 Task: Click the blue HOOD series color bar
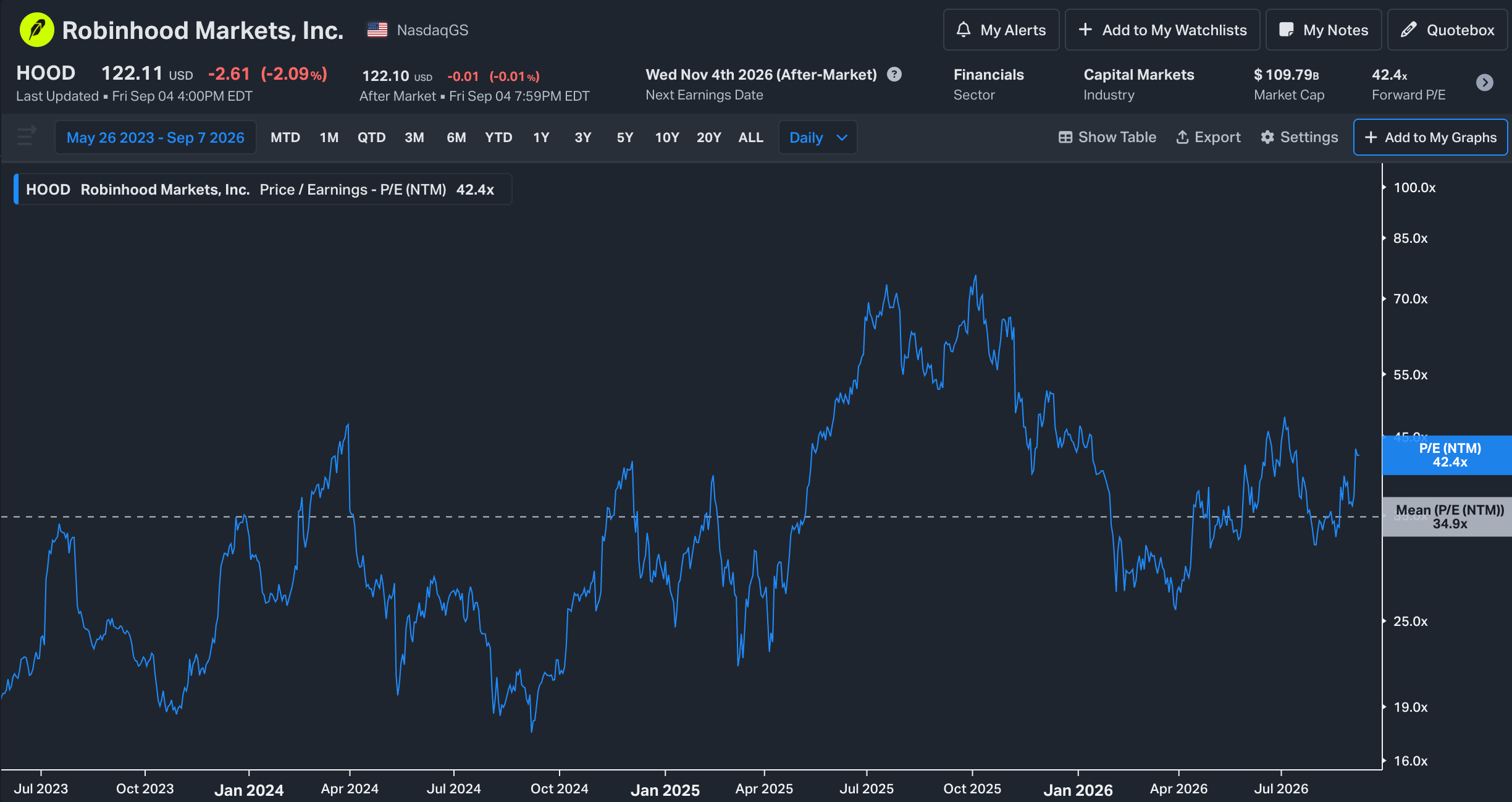pyautogui.click(x=16, y=189)
